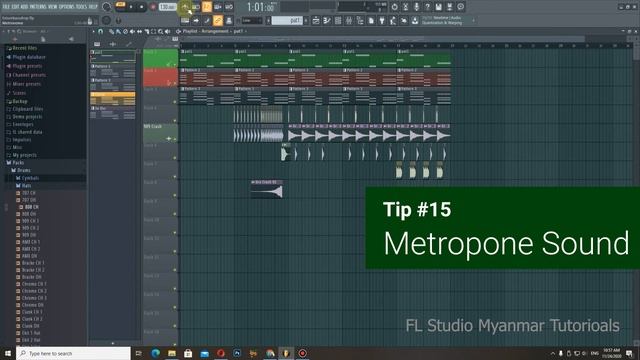The image size is (640, 360).
Task: Click the stamp tool icon in toolbar
Action: (229, 20)
